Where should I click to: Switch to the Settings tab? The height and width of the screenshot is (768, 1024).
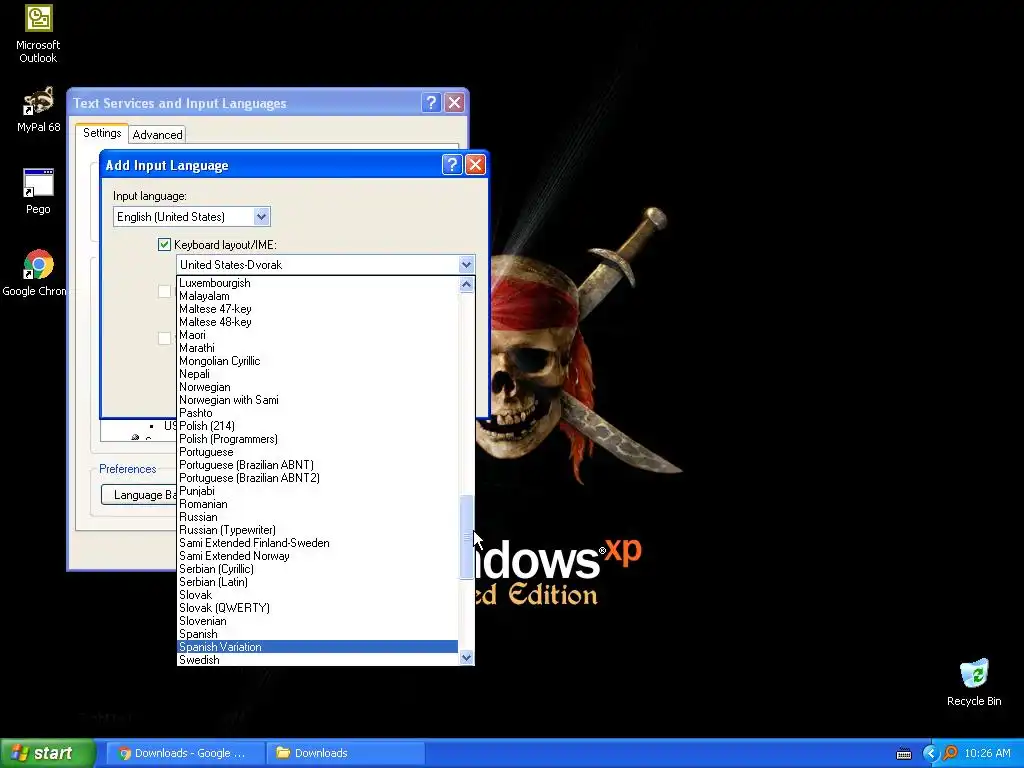(102, 133)
